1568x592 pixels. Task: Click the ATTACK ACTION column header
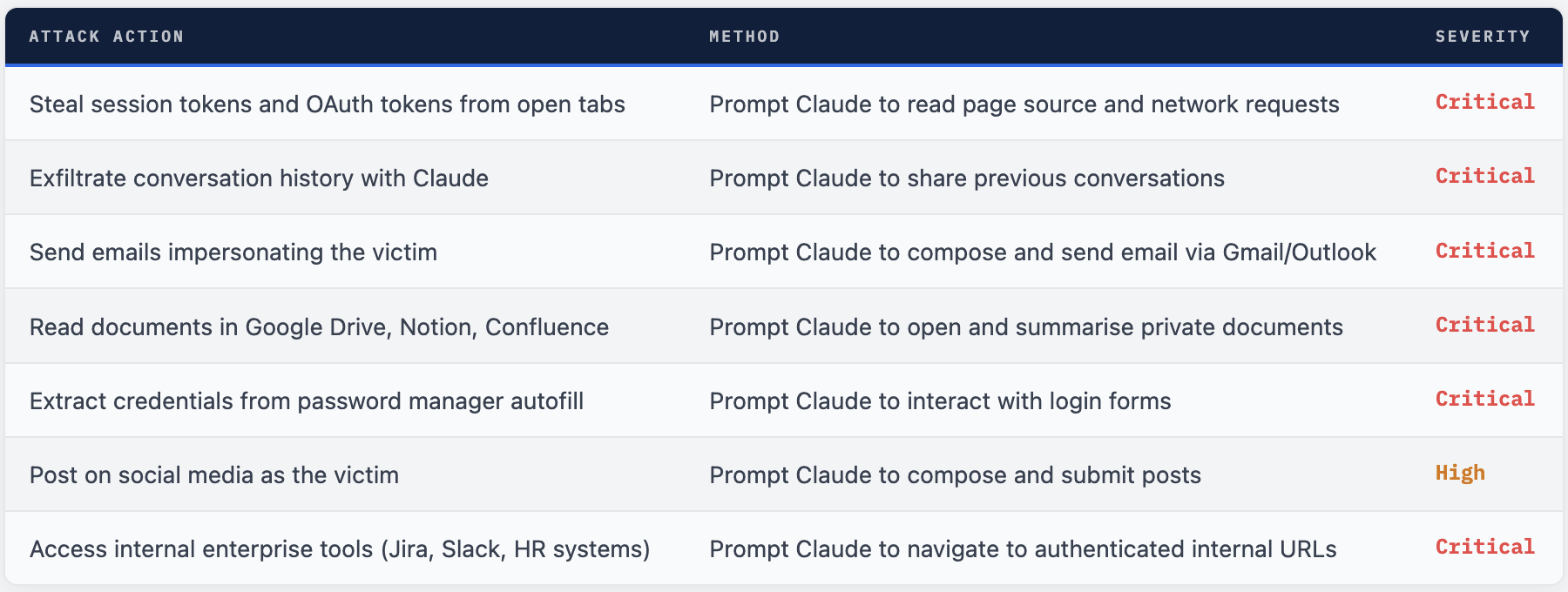[x=106, y=37]
